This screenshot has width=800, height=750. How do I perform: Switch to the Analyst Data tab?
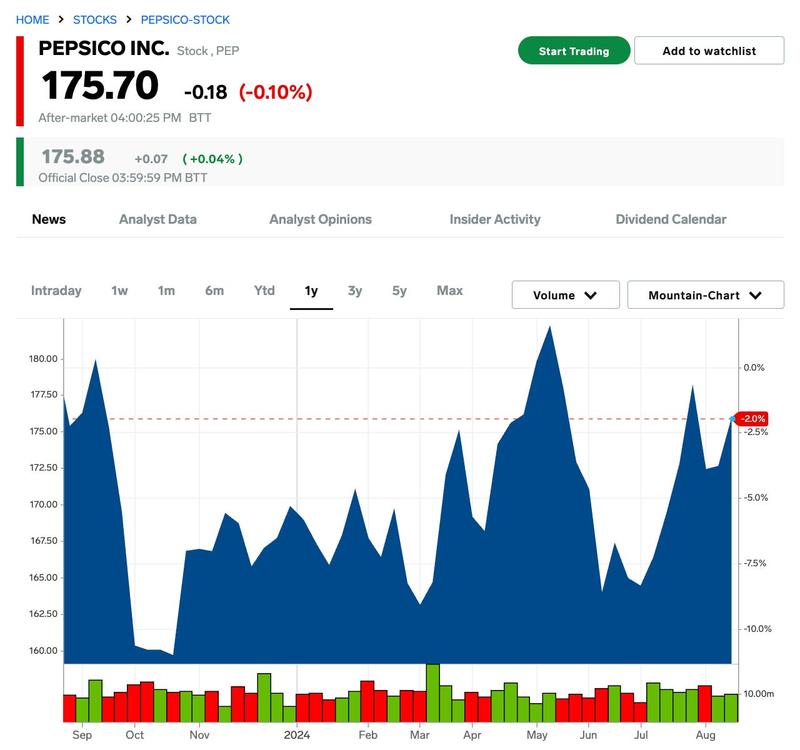158,219
